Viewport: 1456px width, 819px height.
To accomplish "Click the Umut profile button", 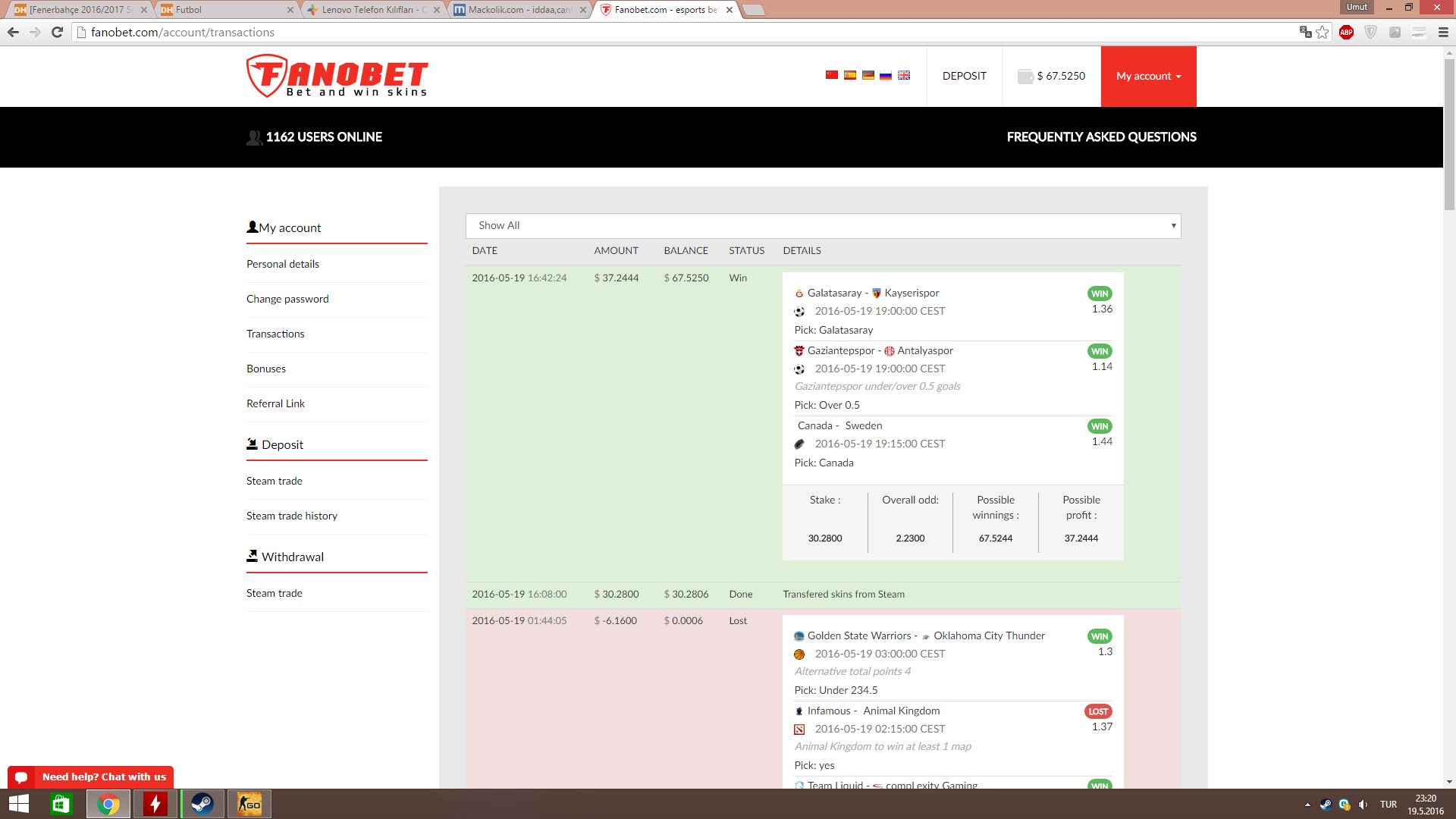I will click(x=1357, y=7).
